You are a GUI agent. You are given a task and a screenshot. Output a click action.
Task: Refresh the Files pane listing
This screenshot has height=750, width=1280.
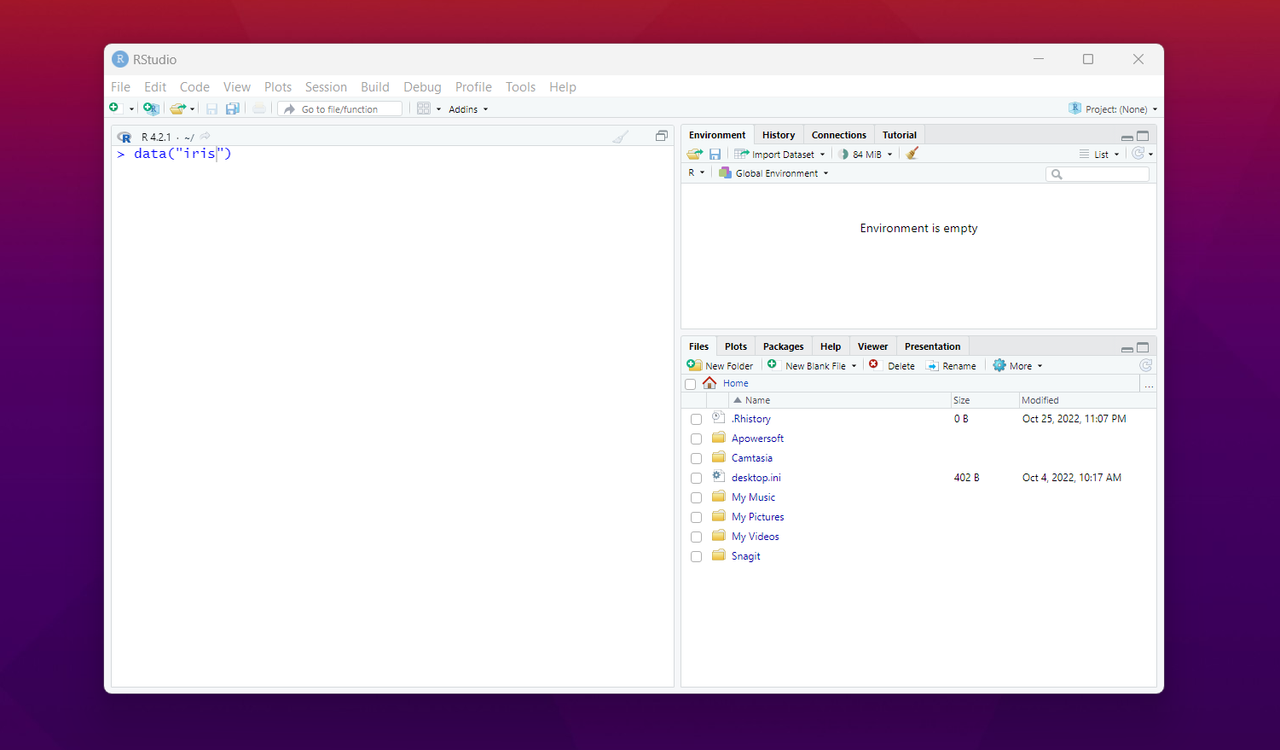point(1146,365)
